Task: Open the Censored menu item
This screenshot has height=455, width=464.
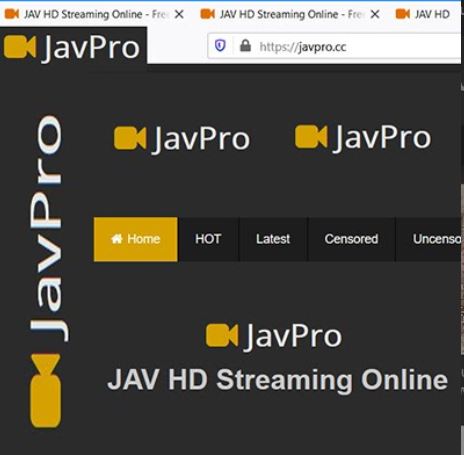Action: 351,239
